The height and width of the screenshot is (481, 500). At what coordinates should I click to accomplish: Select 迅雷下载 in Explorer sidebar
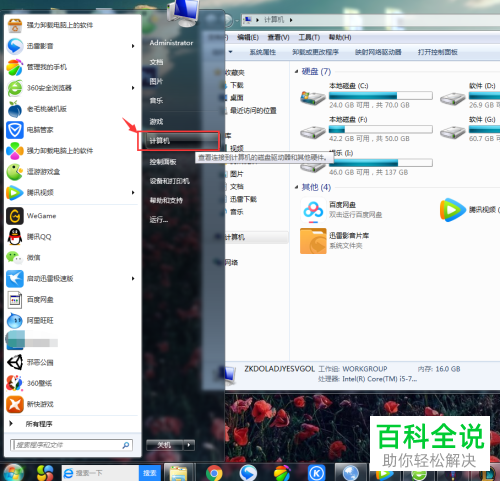point(243,199)
